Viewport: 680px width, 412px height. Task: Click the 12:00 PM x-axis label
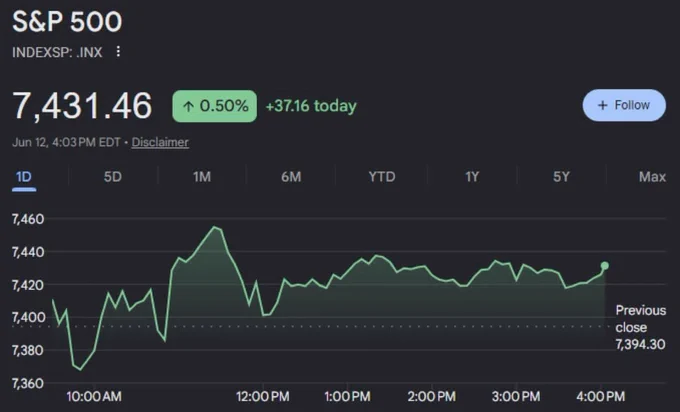262,396
